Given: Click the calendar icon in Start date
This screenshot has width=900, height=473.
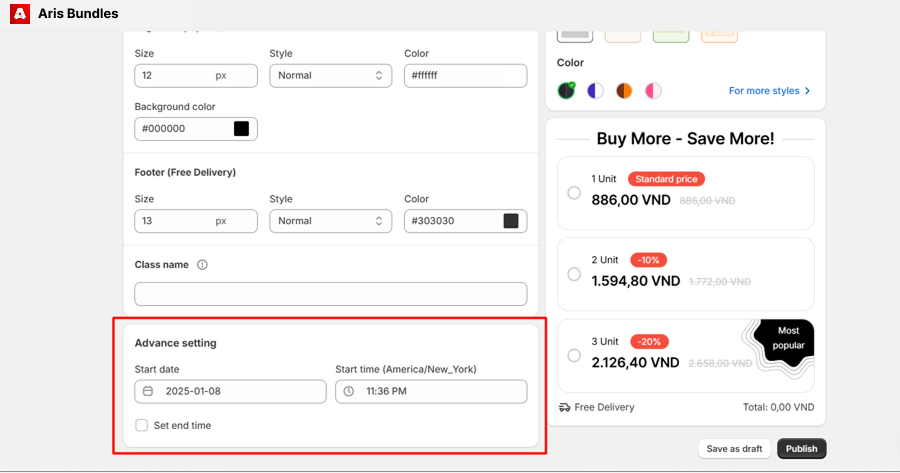Looking at the screenshot, I should click(148, 391).
